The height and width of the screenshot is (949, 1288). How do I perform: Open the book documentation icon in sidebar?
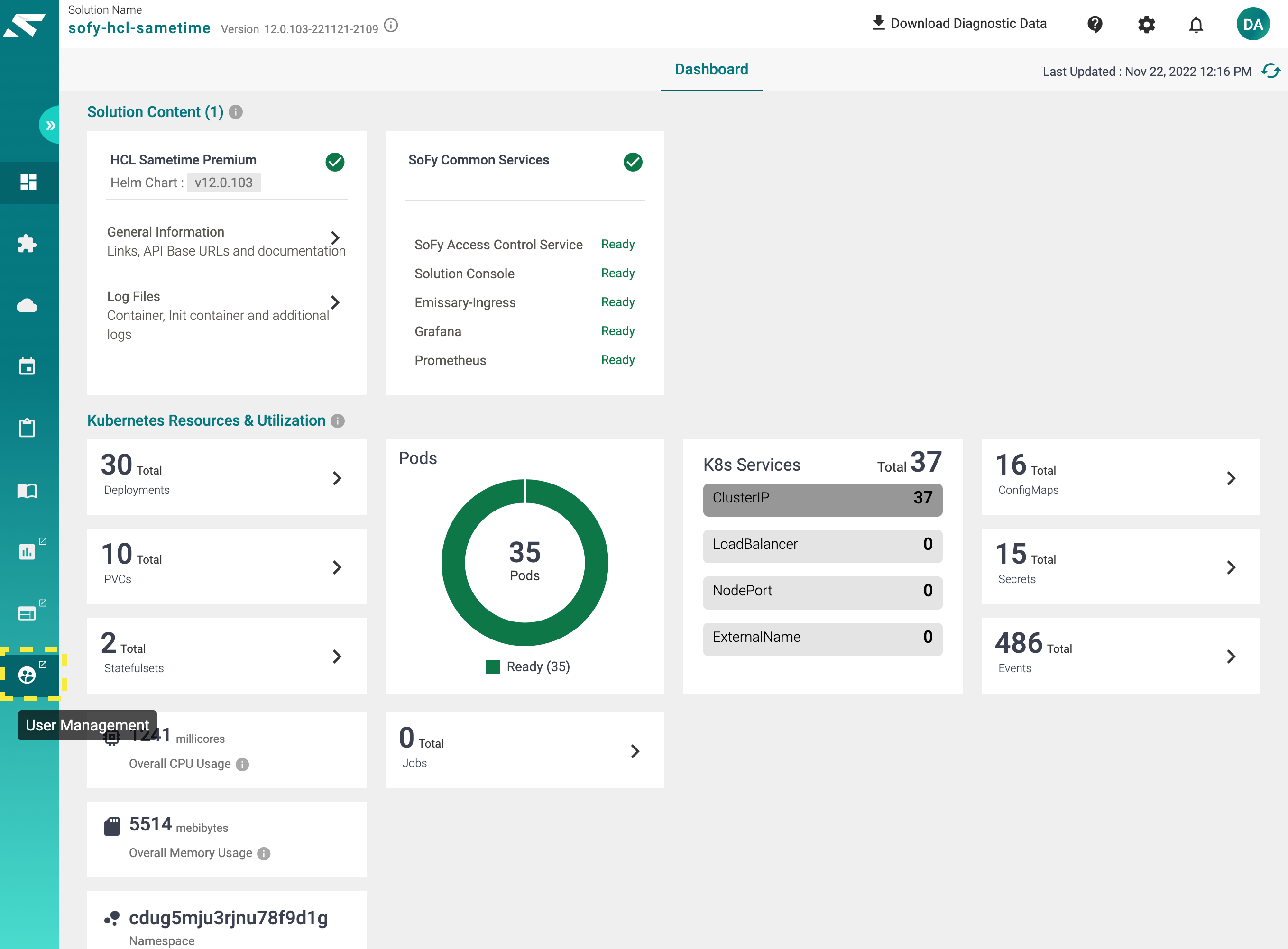click(27, 490)
